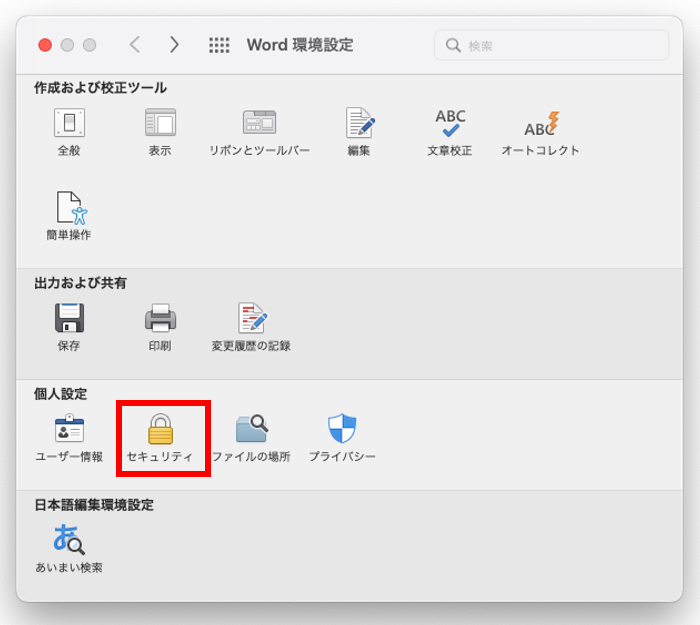Click the Word 環境設定 window title
Viewport: 700px width, 625px height.
coord(300,45)
